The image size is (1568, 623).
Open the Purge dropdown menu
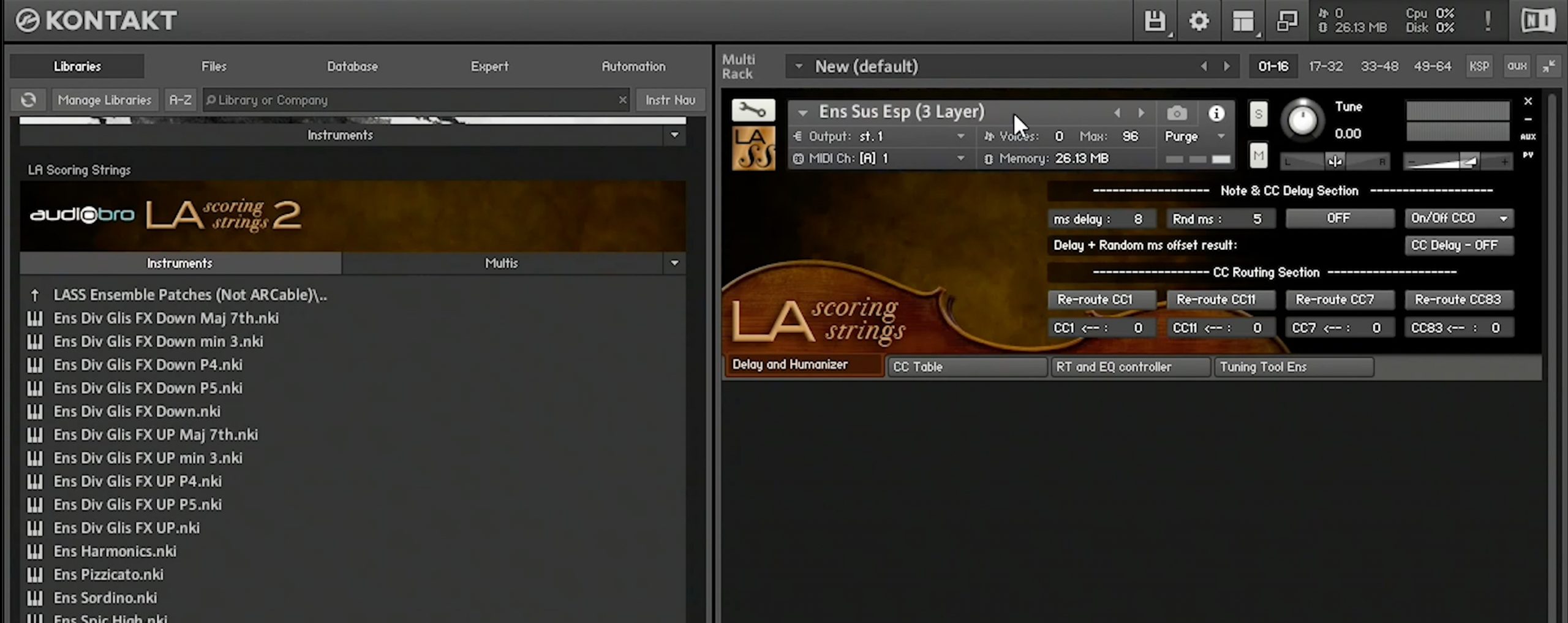tap(1194, 136)
